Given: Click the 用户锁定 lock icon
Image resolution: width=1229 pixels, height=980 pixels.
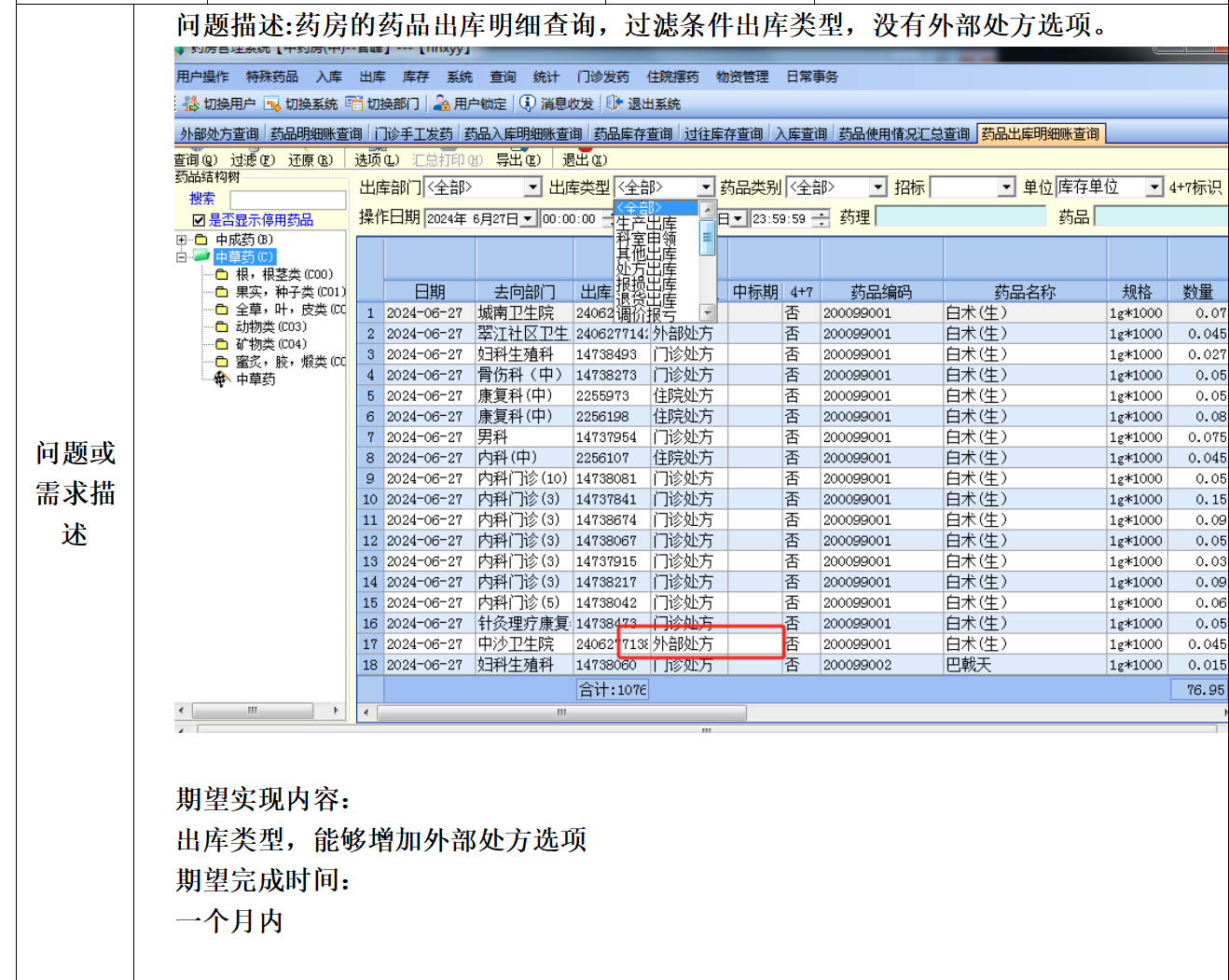Looking at the screenshot, I should click(442, 104).
